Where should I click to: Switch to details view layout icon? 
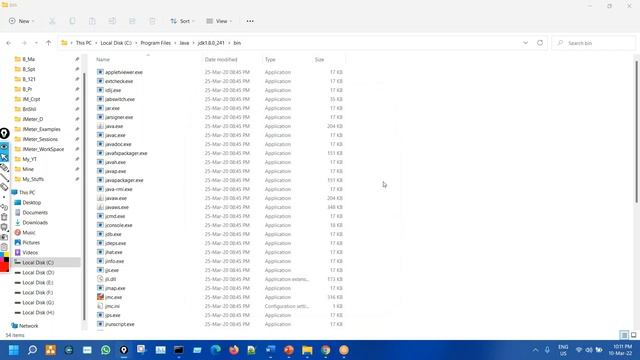(x=624, y=335)
